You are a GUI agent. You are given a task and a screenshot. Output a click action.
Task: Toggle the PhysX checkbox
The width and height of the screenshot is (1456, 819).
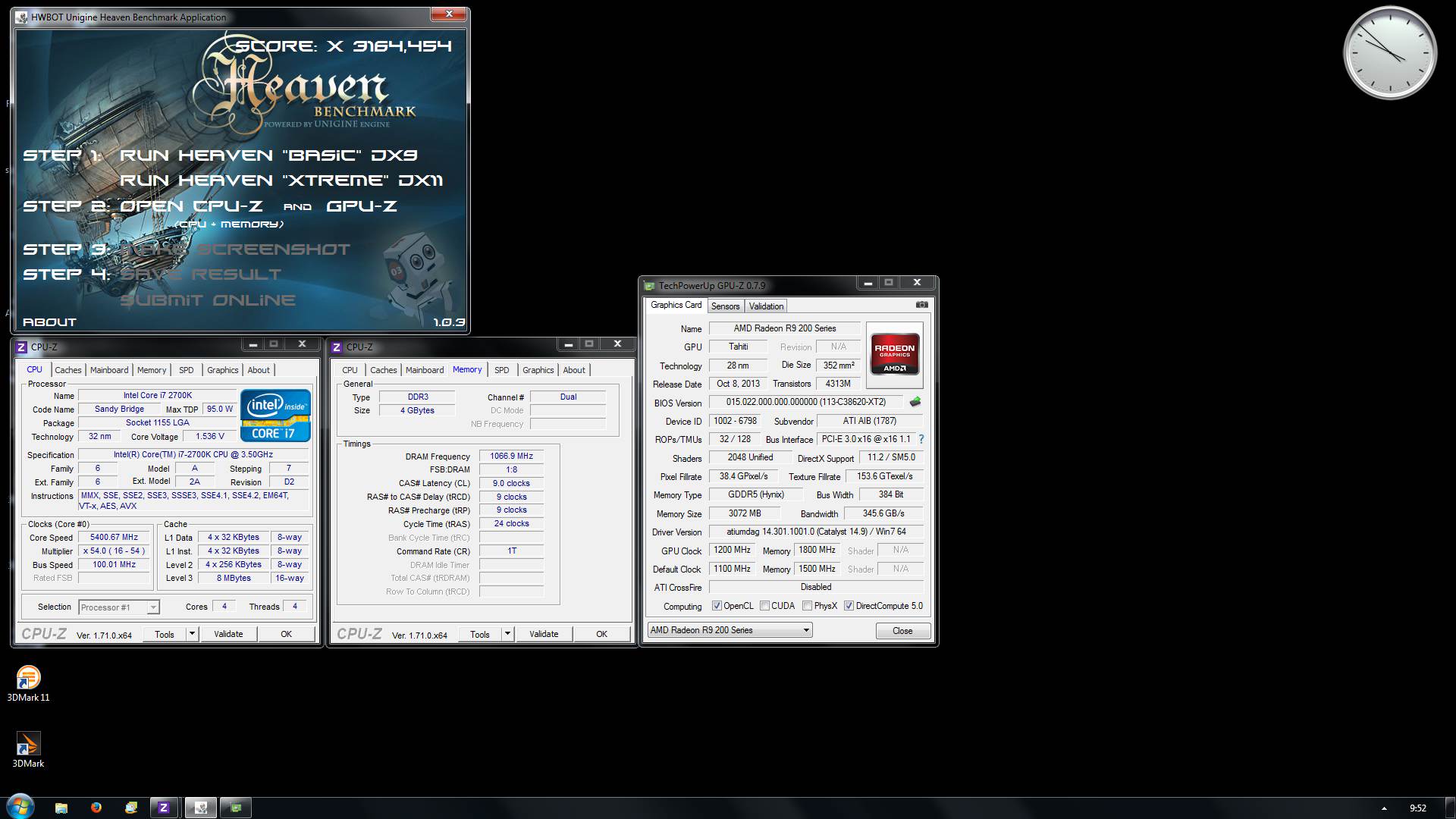click(808, 606)
